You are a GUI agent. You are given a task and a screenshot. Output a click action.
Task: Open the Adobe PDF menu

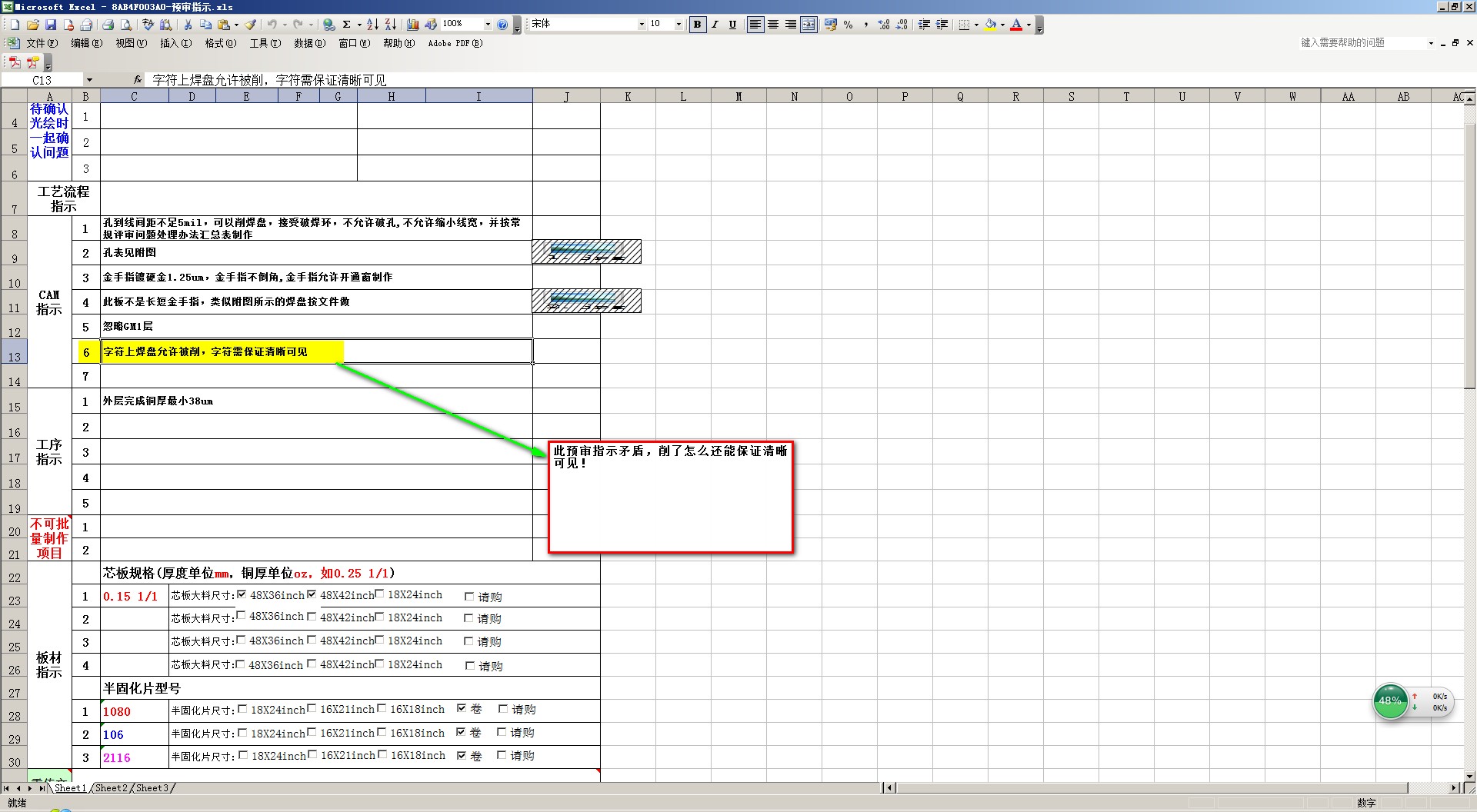[455, 43]
